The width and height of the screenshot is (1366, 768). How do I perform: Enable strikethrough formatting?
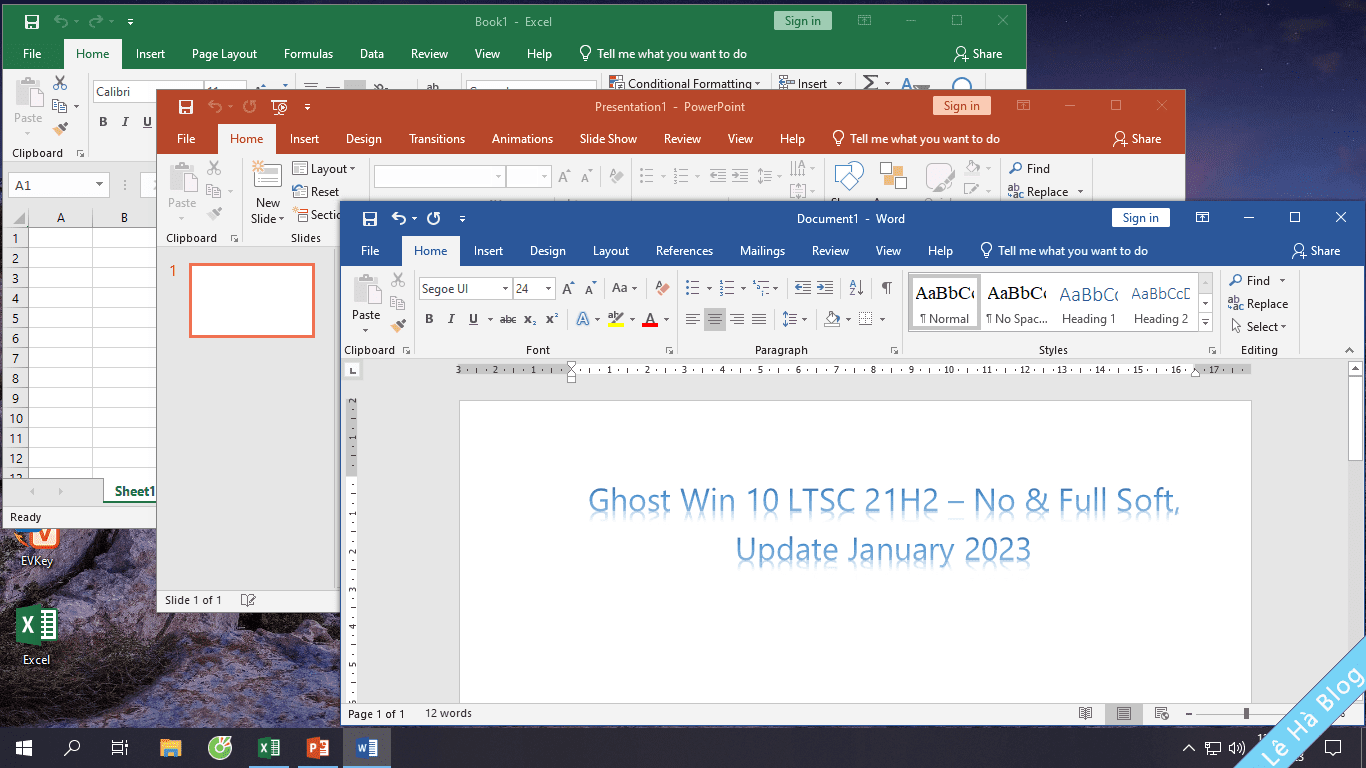click(x=507, y=319)
